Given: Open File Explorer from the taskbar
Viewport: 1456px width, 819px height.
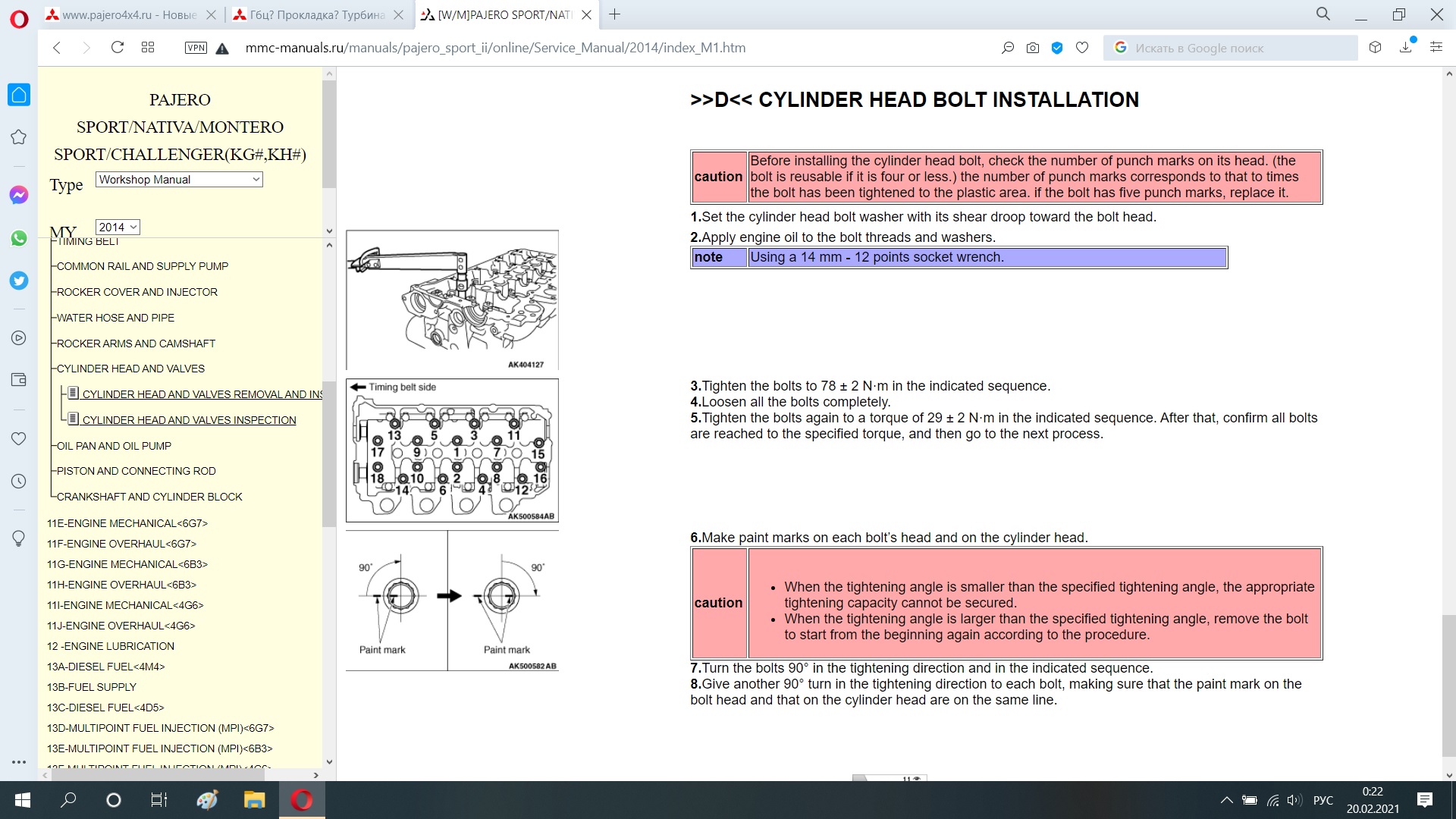Looking at the screenshot, I should click(254, 800).
